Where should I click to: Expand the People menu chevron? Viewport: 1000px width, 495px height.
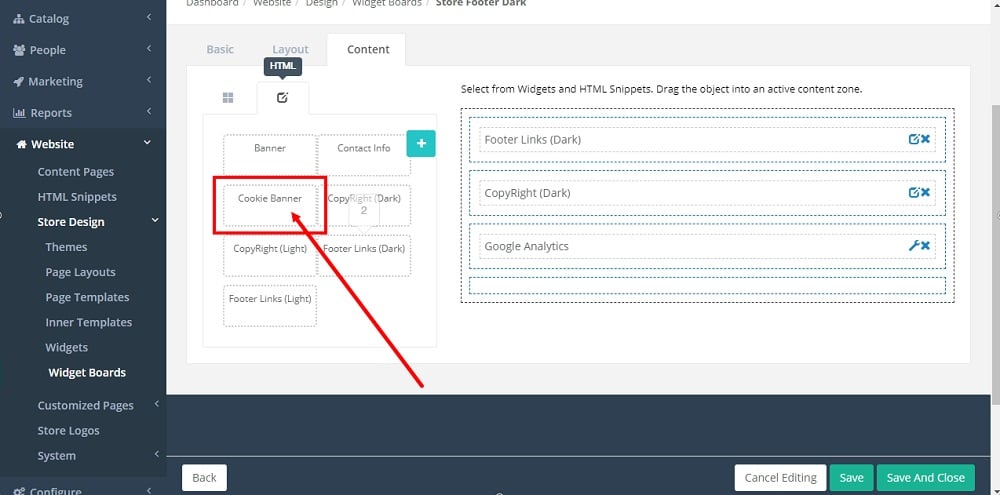coord(148,48)
